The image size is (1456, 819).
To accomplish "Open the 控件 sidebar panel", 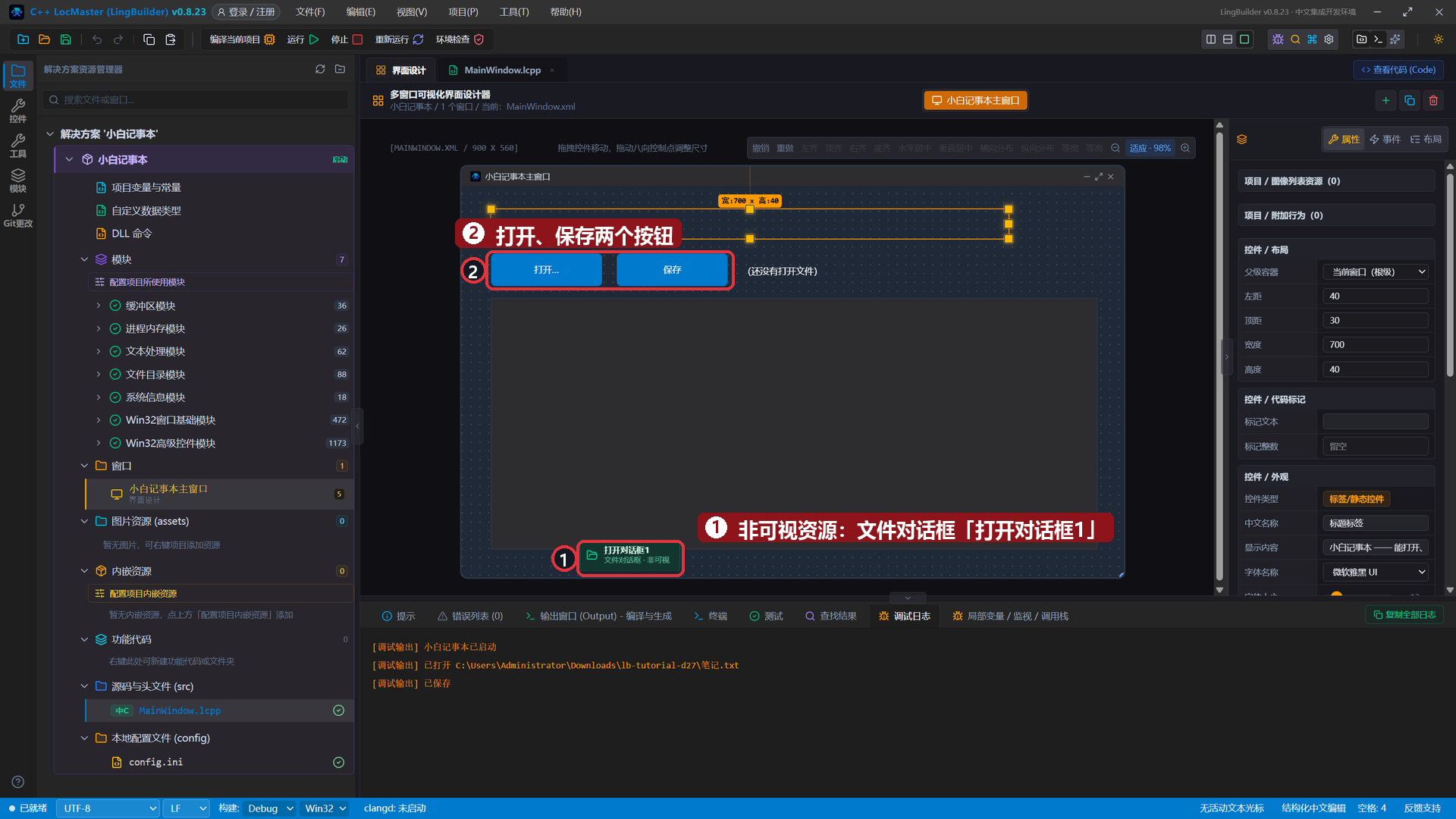I will point(18,111).
